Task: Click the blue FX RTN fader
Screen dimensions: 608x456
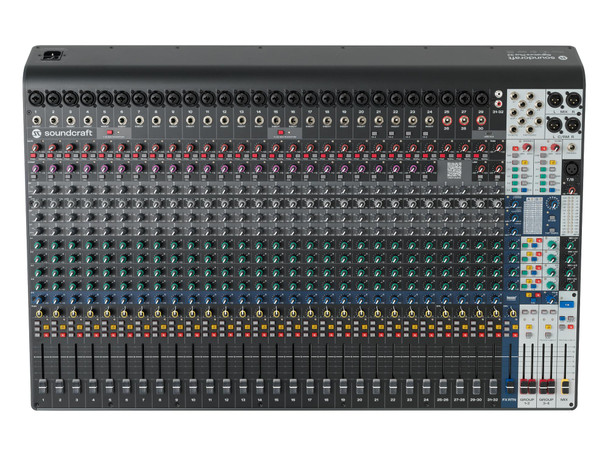Action: (510, 386)
